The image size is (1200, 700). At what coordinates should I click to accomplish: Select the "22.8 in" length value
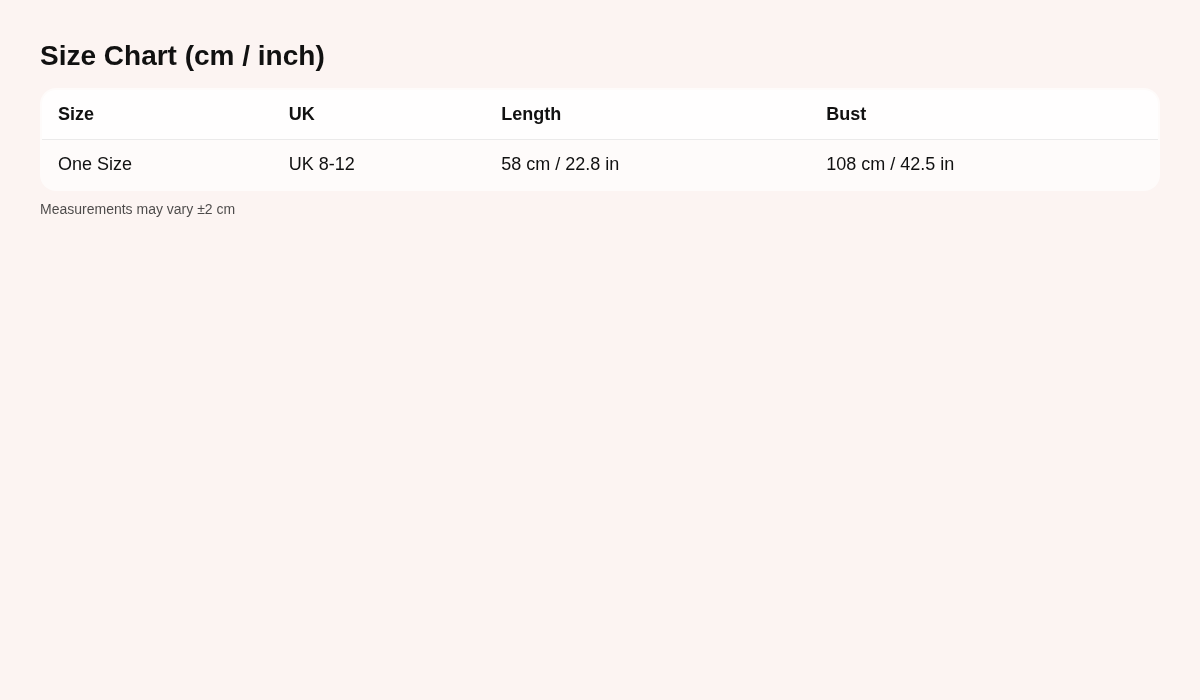[x=592, y=164]
